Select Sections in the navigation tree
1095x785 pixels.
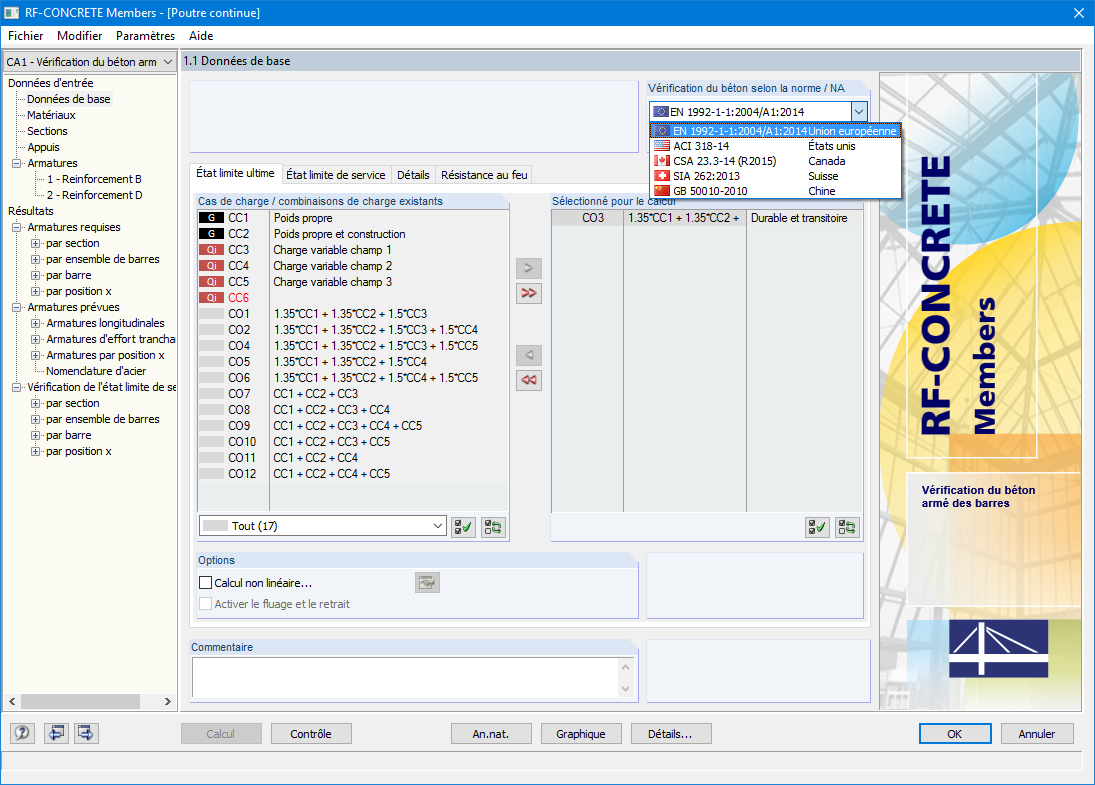(47, 131)
